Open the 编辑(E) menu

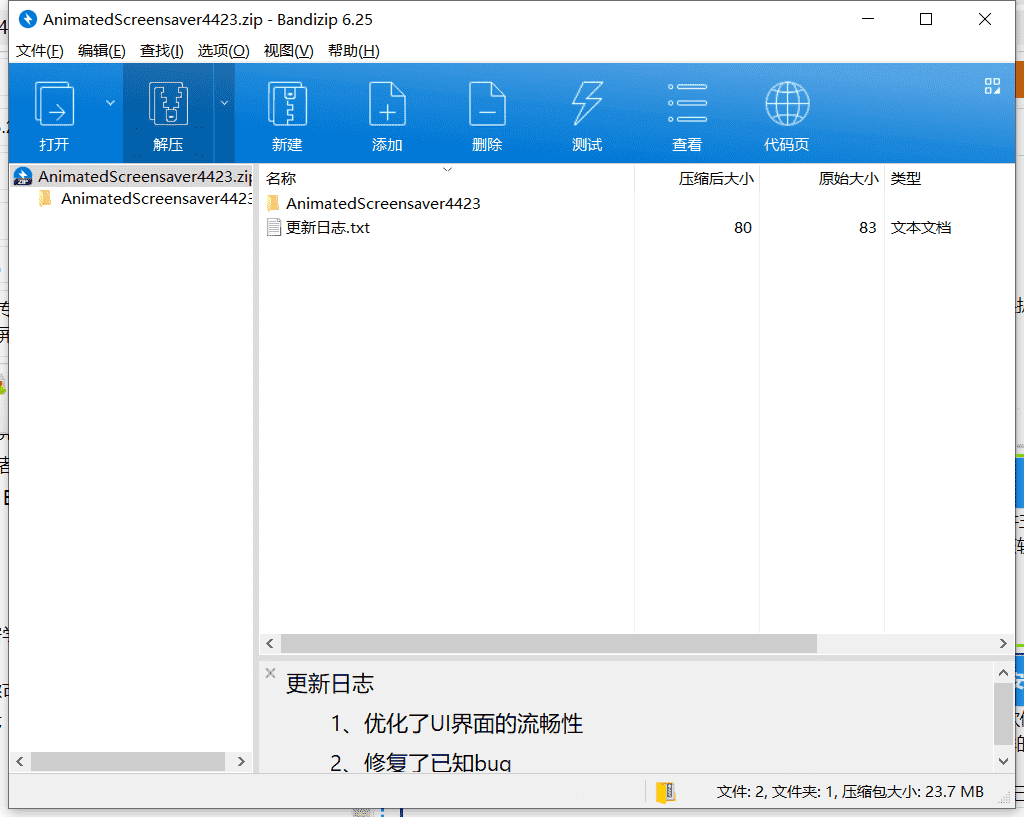point(101,51)
